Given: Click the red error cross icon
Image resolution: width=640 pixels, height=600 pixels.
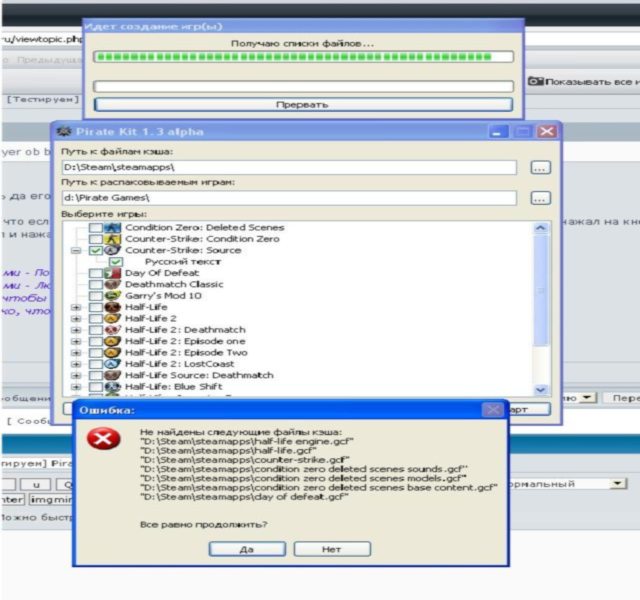Looking at the screenshot, I should pos(103,439).
